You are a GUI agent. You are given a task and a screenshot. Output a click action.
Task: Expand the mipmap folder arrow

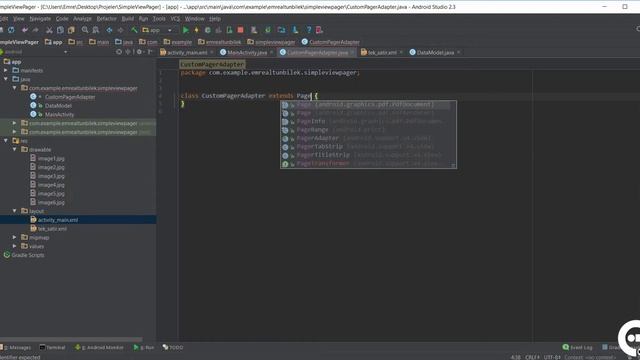click(x=15, y=237)
